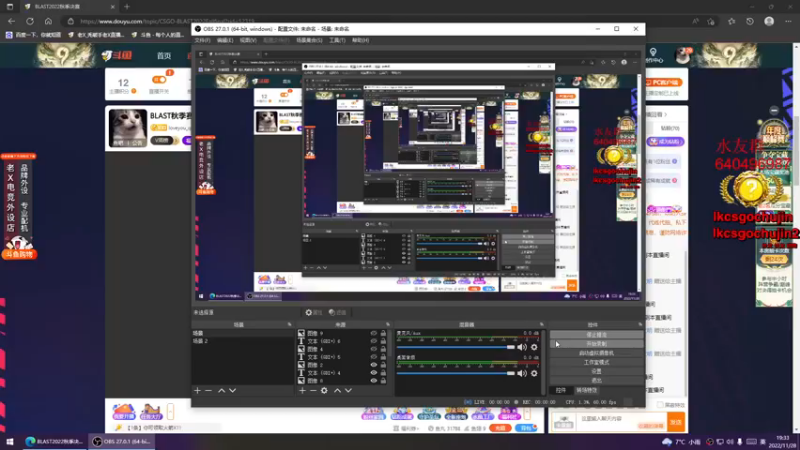This screenshot has width=800, height=450.
Task: Enable 工作室模式 button
Action: [x=596, y=362]
